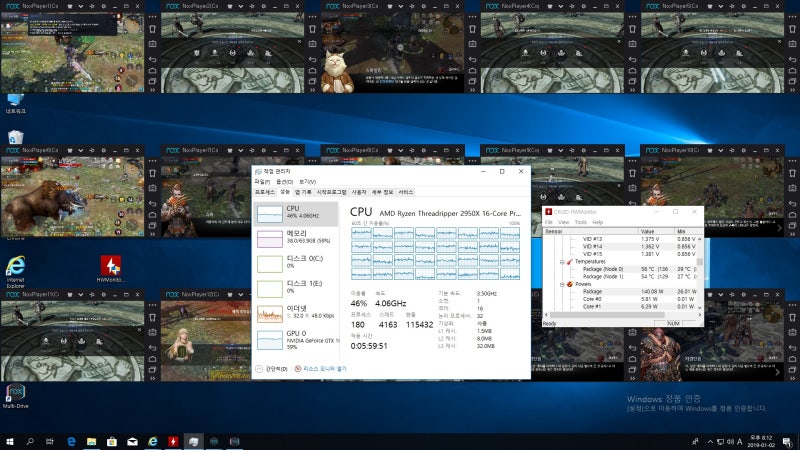Open the 네트워크 (Network) desktop icon
The width and height of the screenshot is (800, 450).
click(15, 103)
